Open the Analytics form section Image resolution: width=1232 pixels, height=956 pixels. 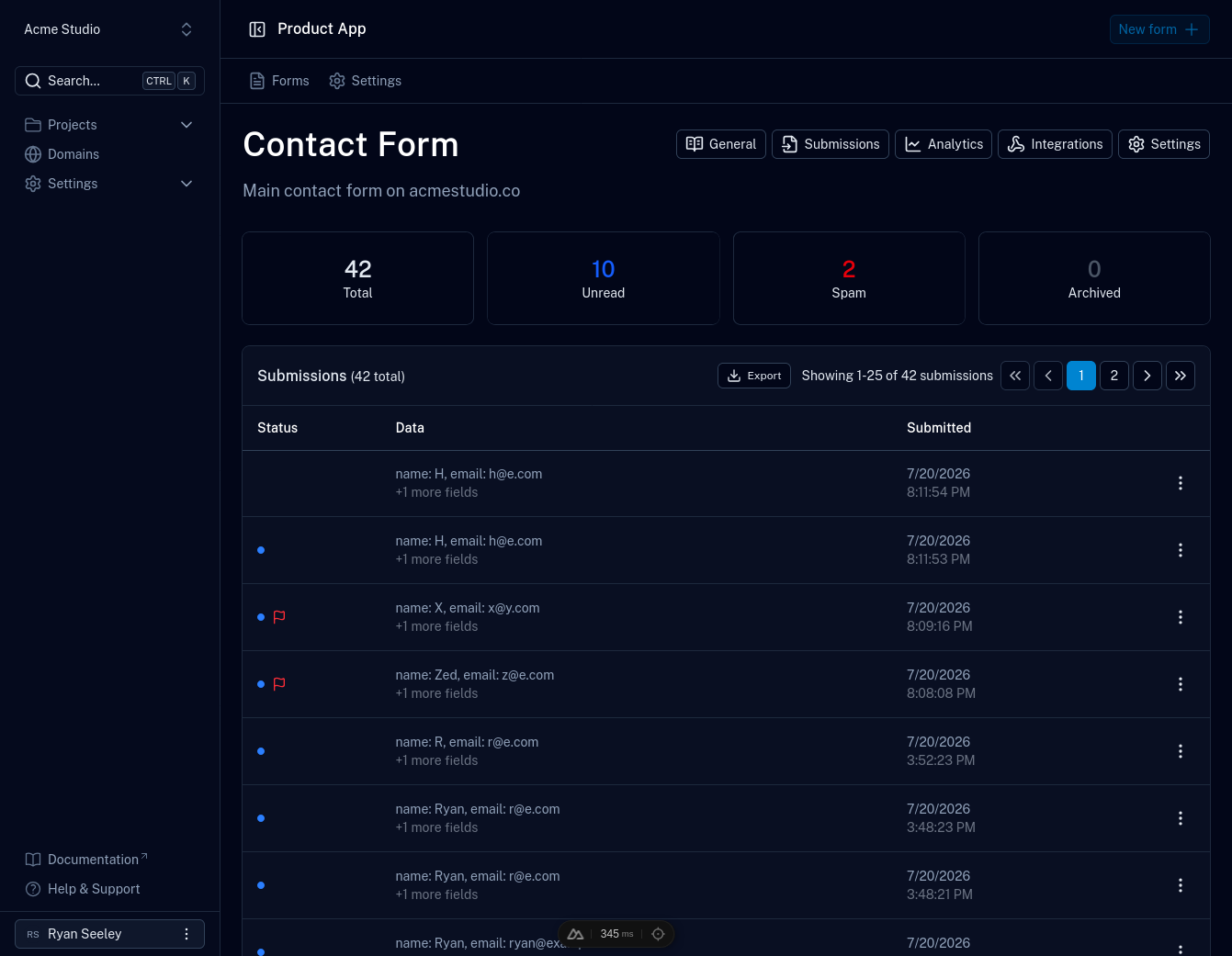point(944,144)
